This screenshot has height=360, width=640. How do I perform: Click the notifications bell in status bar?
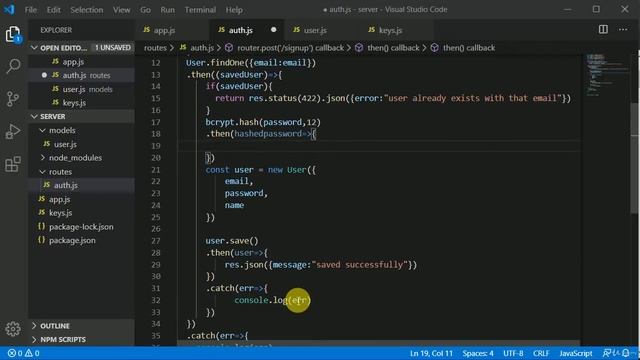pyautogui.click(x=626, y=353)
